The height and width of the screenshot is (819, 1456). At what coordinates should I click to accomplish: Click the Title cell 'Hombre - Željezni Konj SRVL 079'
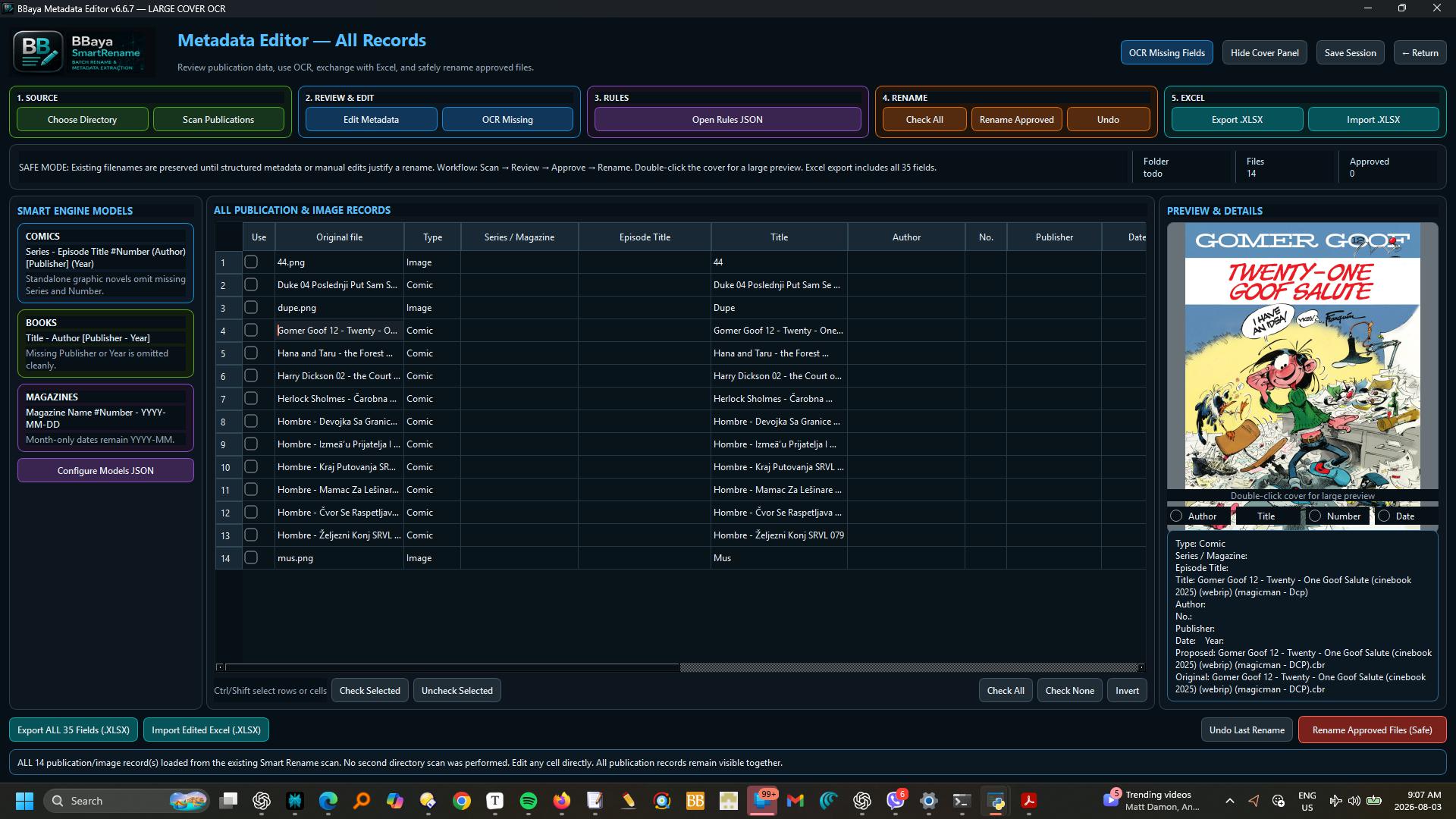779,535
